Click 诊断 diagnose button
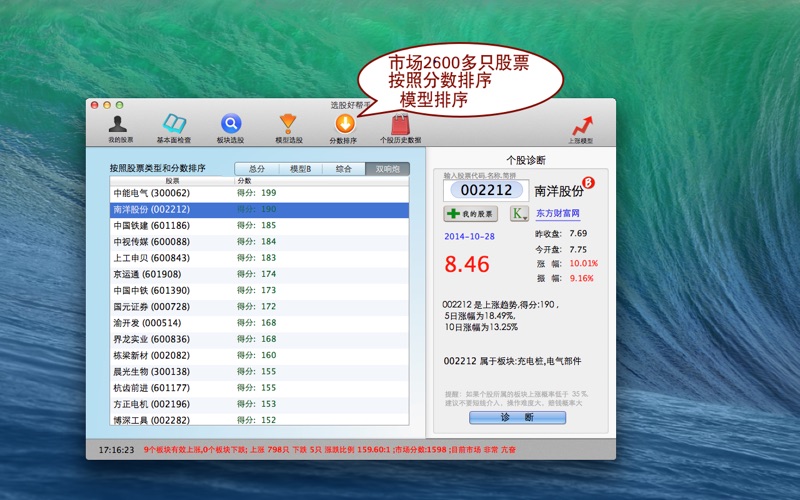The image size is (800, 500). pos(517,417)
